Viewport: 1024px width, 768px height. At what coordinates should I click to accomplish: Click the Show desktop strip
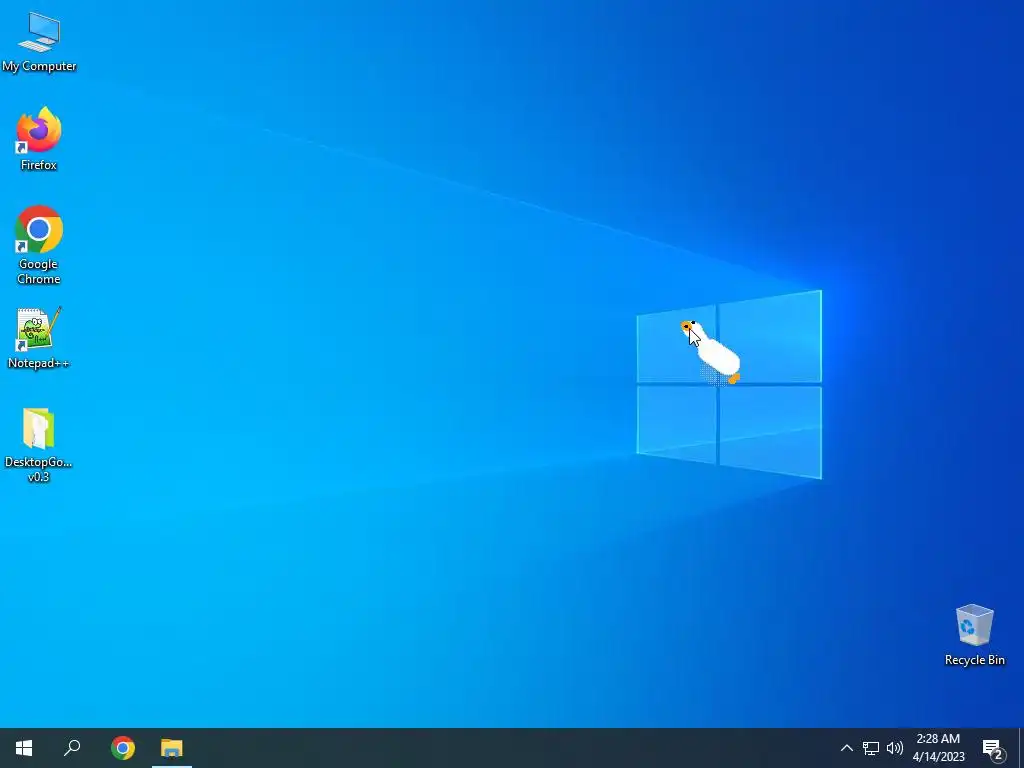[1021, 748]
